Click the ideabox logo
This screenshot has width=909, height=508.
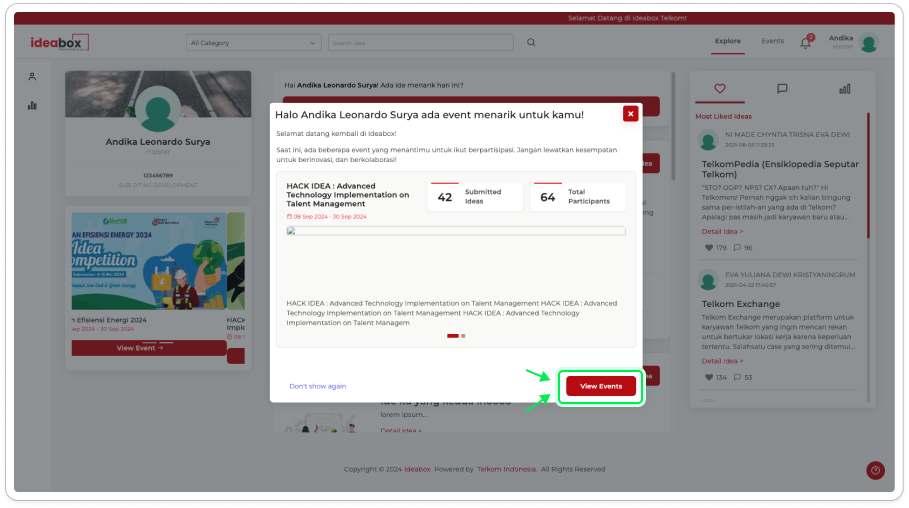pos(59,42)
